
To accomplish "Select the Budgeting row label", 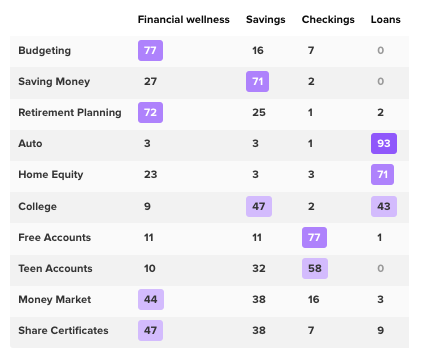I will click(x=45, y=50).
